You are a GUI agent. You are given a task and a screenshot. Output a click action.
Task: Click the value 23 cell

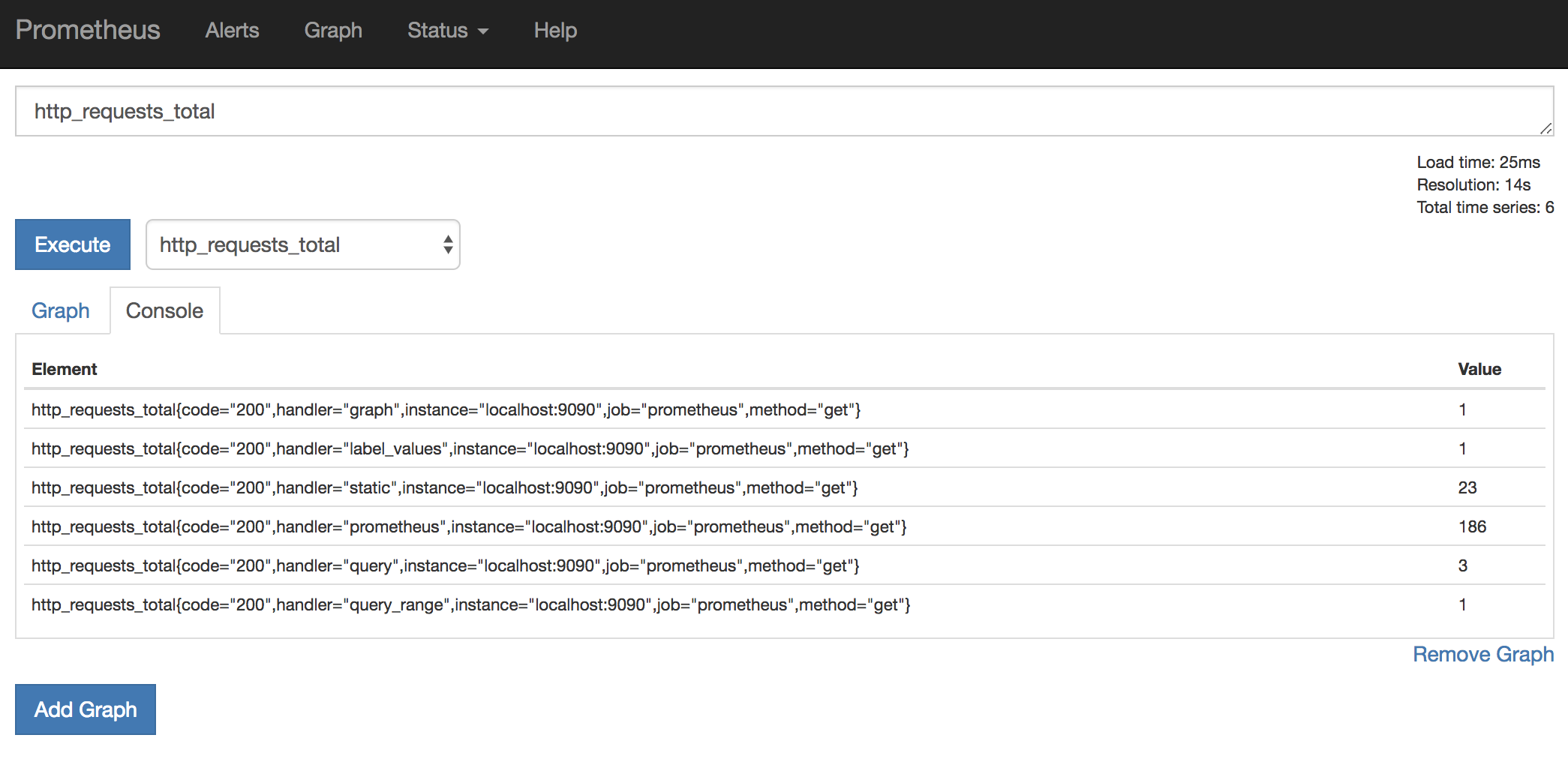coord(1467,487)
